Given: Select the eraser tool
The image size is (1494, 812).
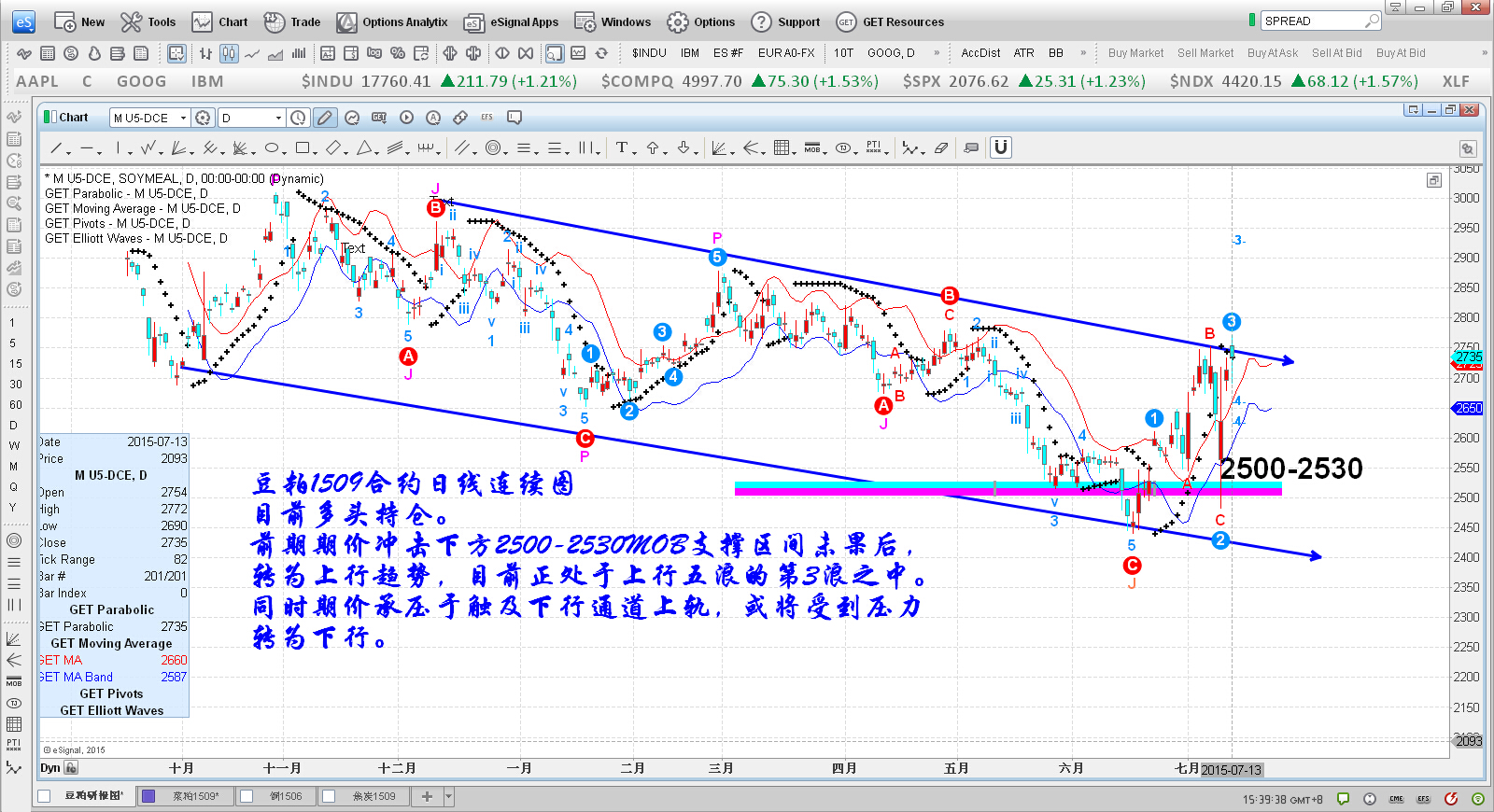Looking at the screenshot, I should [x=941, y=147].
